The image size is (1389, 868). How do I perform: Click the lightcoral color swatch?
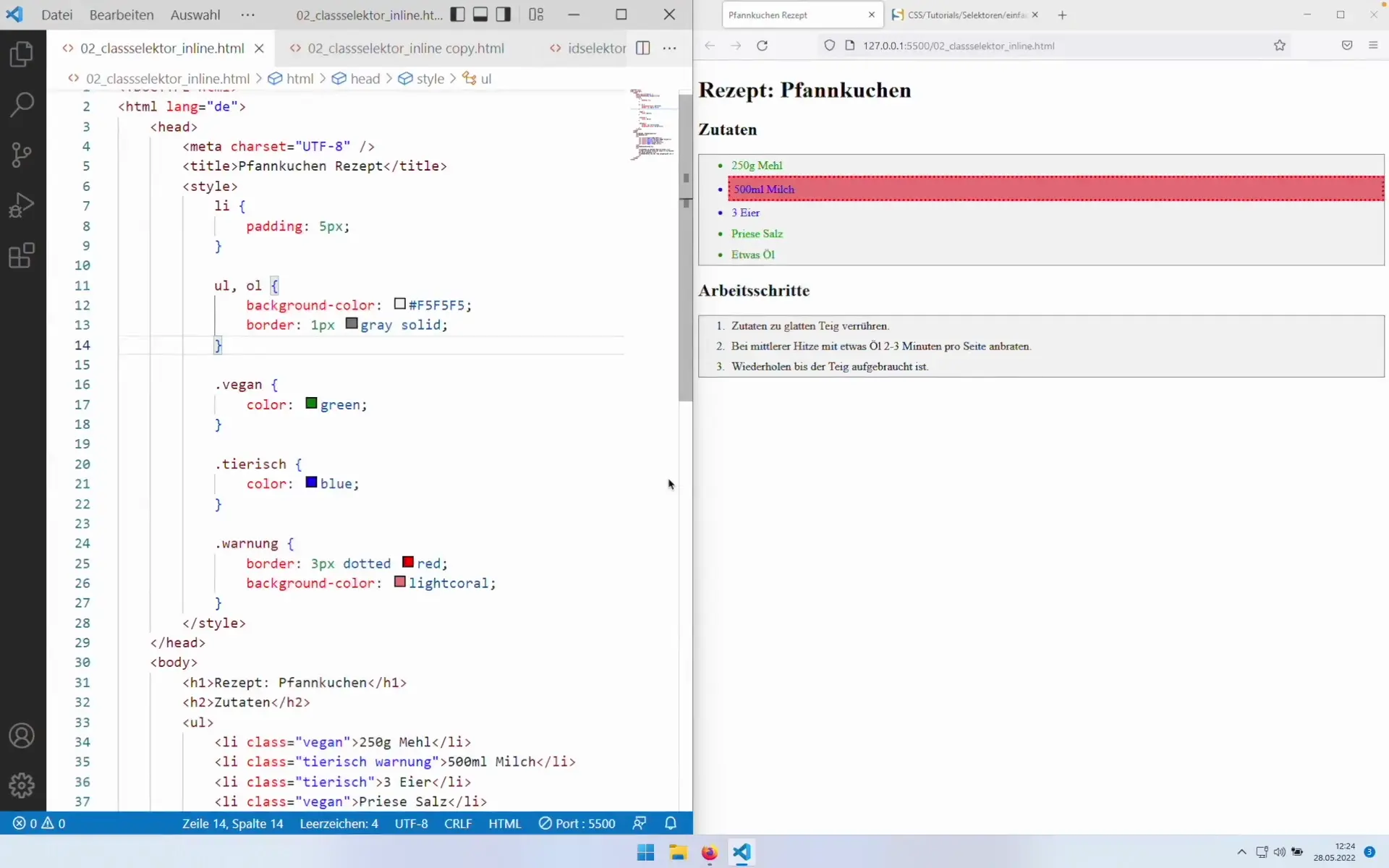[x=399, y=582]
